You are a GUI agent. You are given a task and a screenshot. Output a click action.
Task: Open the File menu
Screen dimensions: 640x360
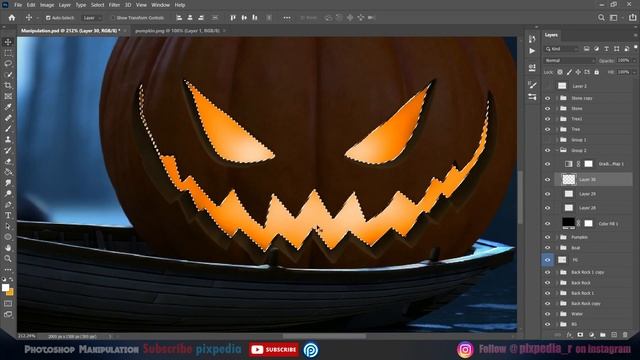tap(18, 5)
